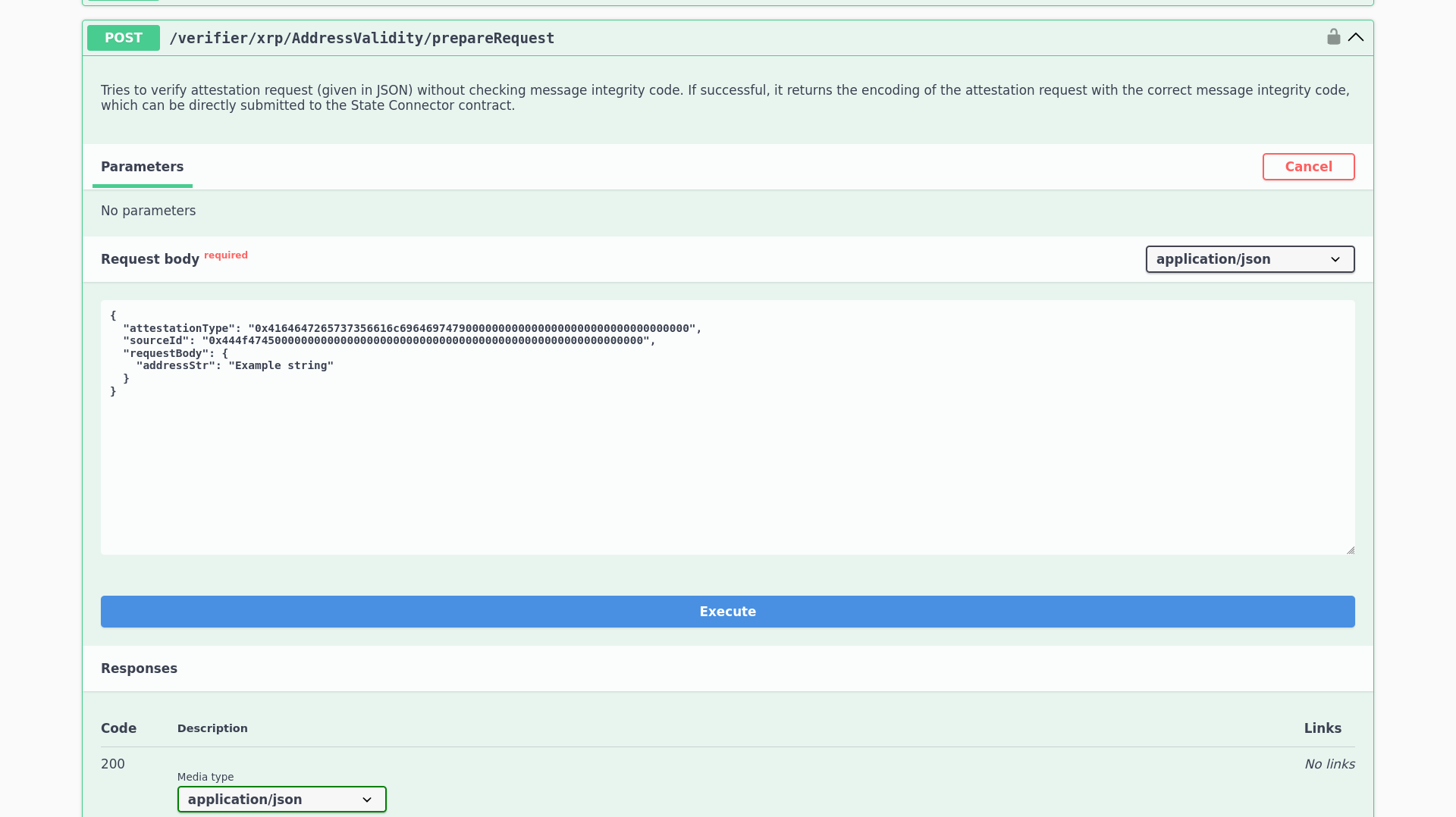Open the response Media type combo box
Image resolution: width=1456 pixels, height=817 pixels.
pos(281,800)
